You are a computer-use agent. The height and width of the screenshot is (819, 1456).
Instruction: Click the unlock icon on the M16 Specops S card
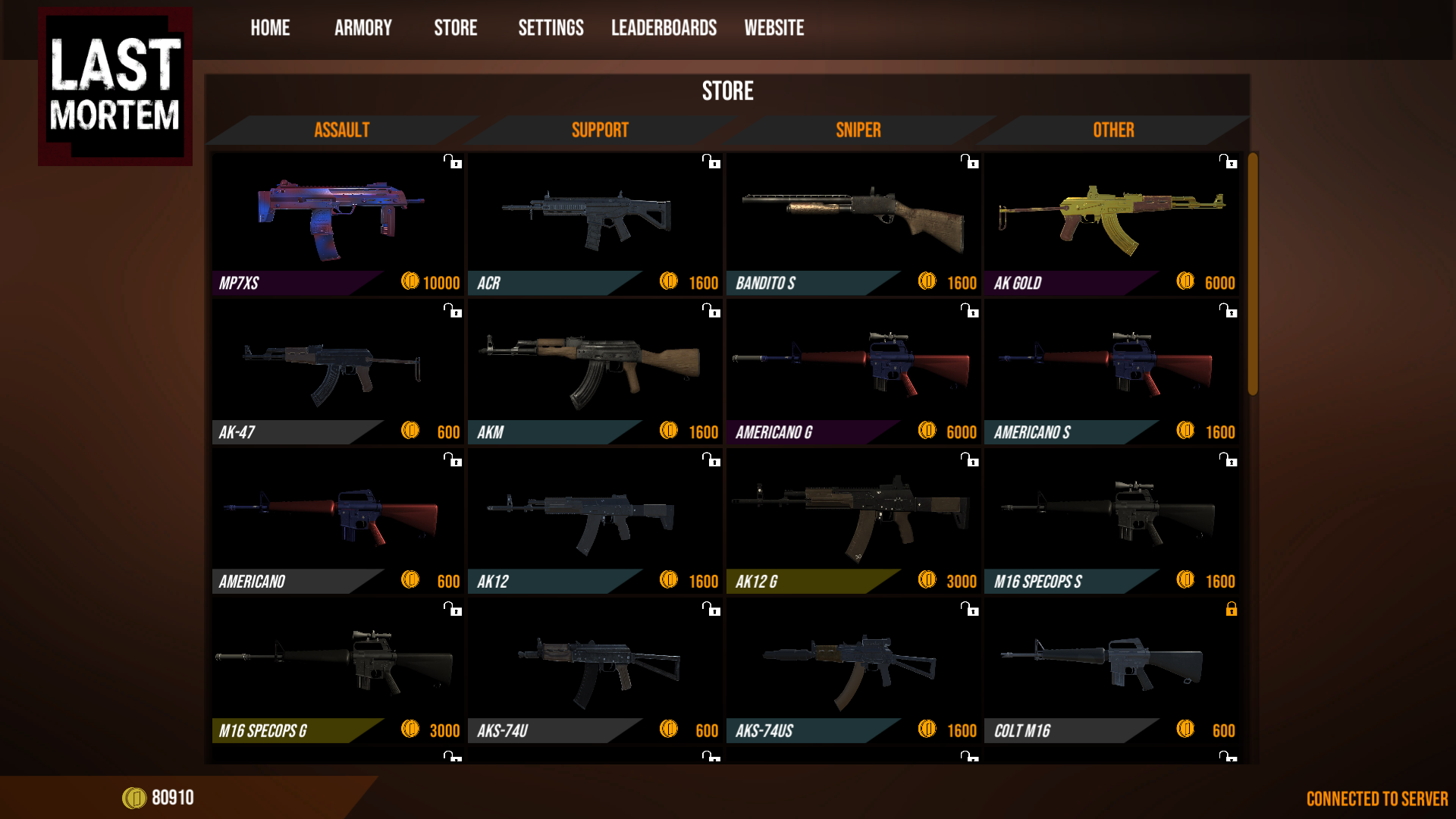click(x=1228, y=460)
